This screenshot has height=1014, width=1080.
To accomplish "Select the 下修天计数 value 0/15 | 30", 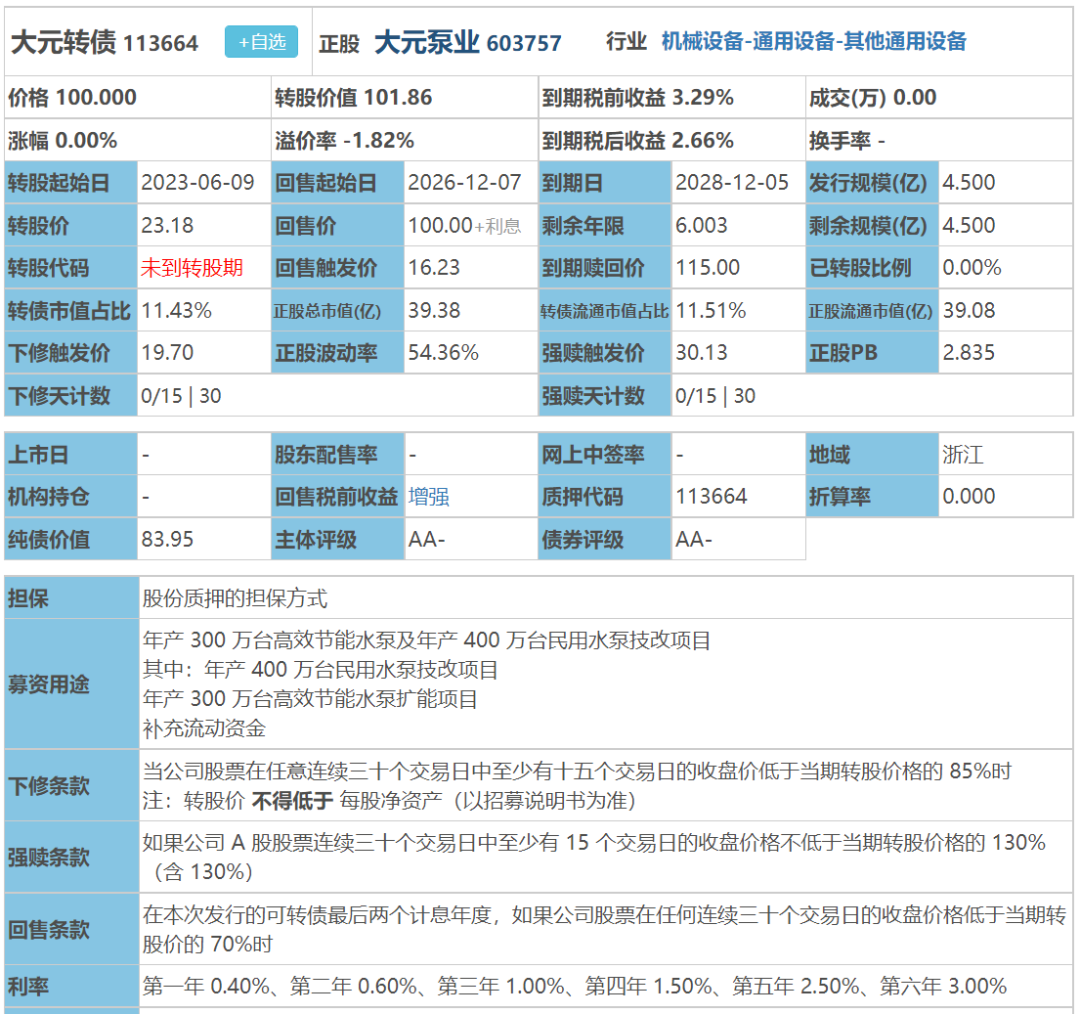I will (x=181, y=396).
